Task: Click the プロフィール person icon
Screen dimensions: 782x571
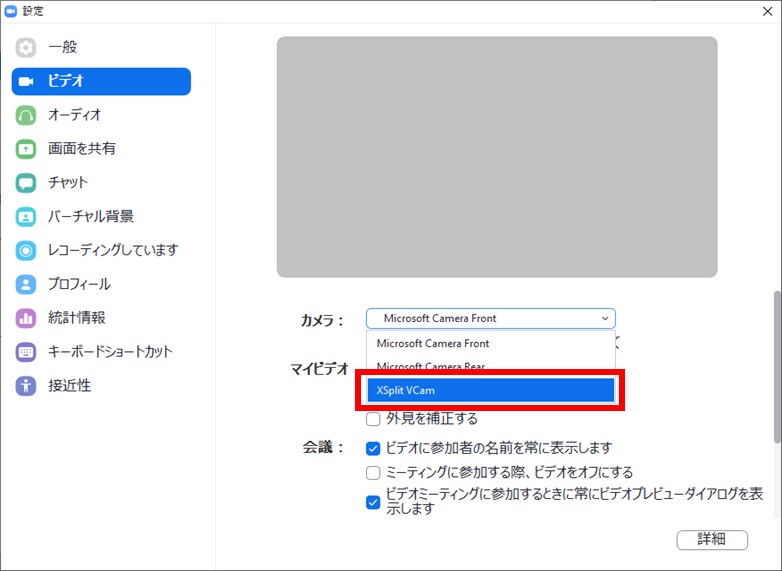Action: pos(25,284)
